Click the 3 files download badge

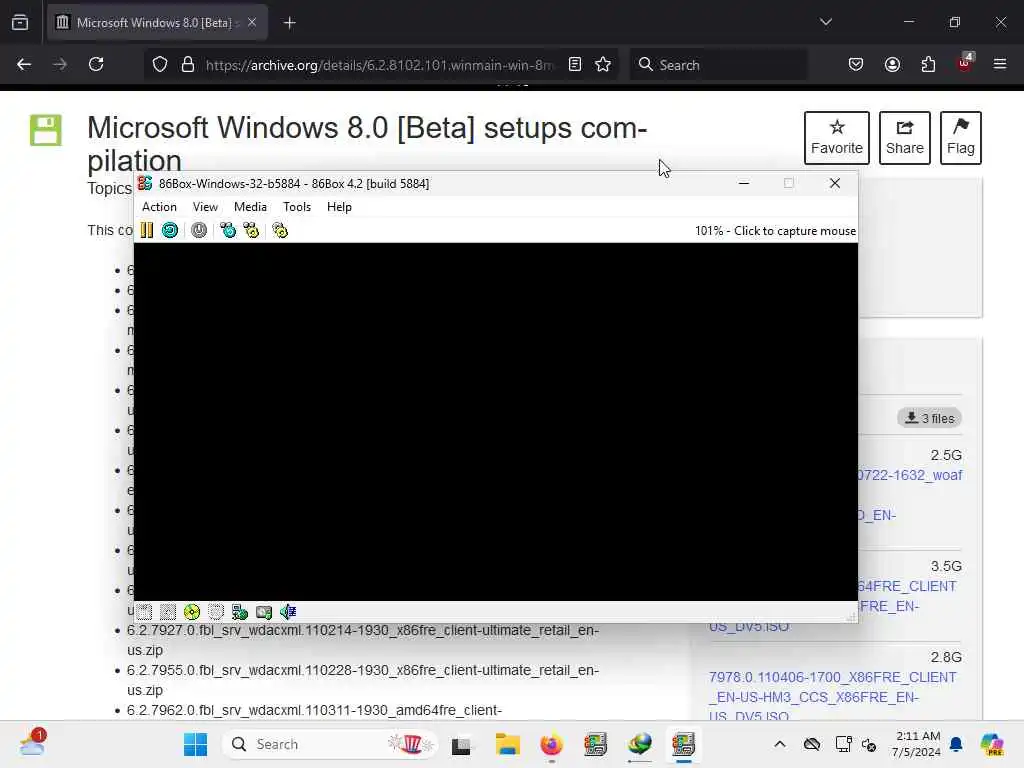[929, 418]
